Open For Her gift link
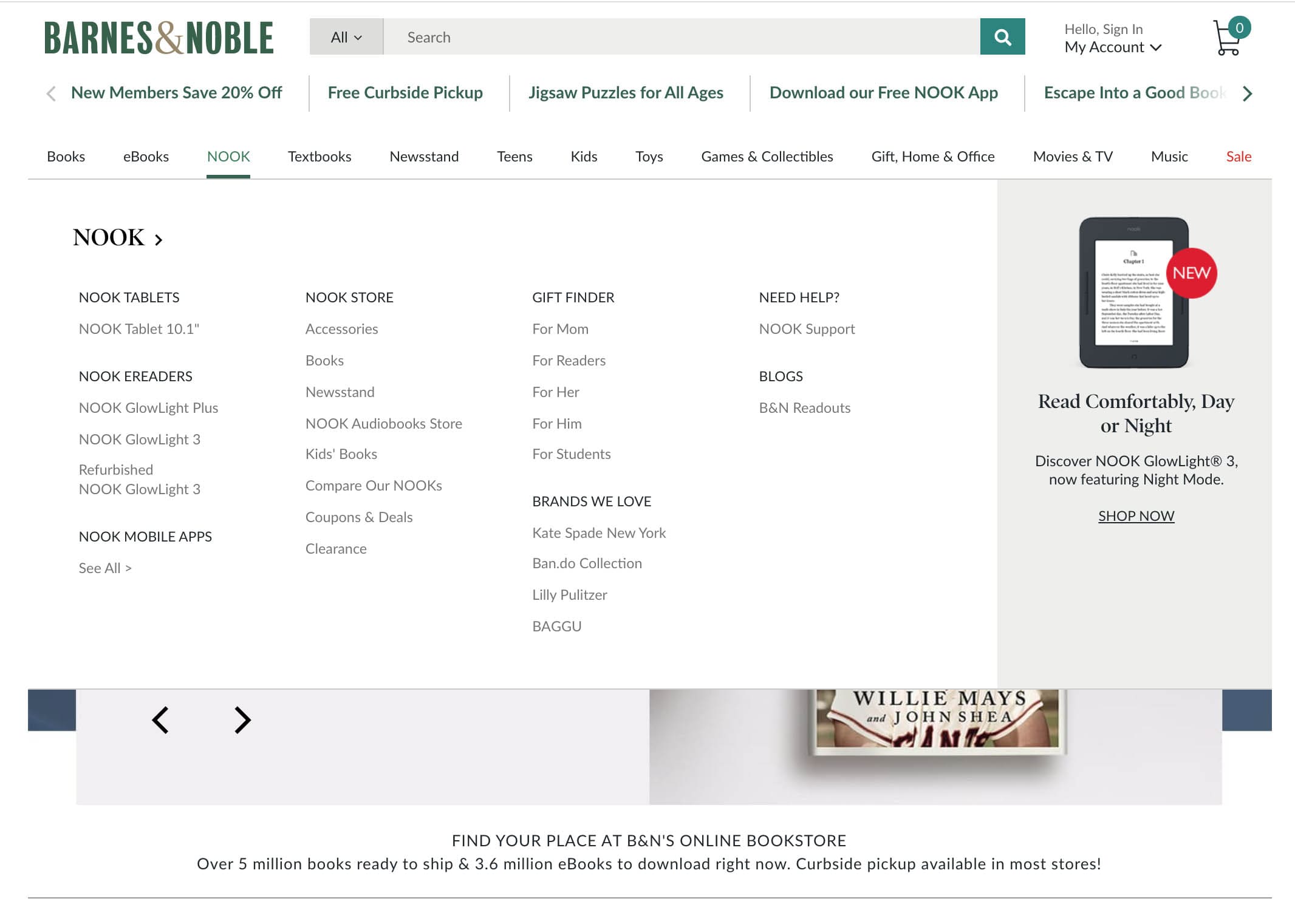Viewport: 1295px width, 924px height. pyautogui.click(x=556, y=392)
